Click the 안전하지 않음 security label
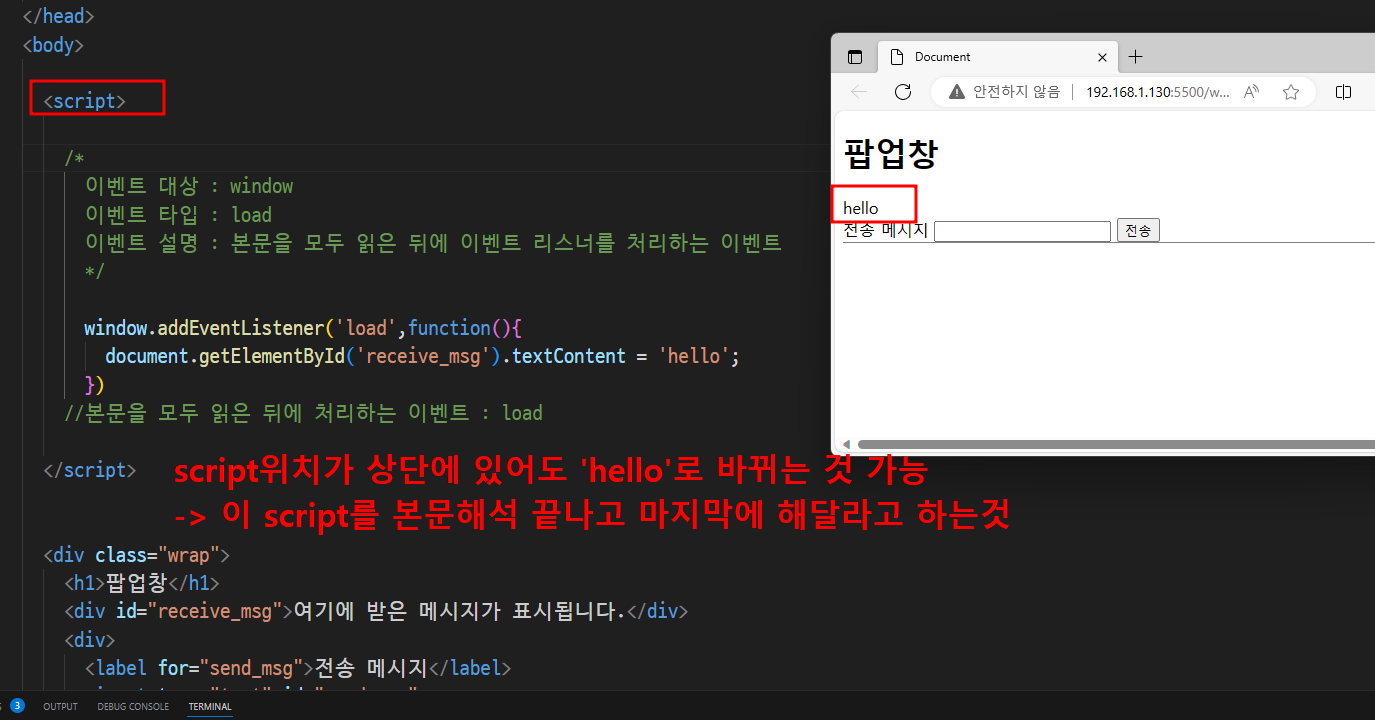This screenshot has height=720, width=1375. point(1017,92)
